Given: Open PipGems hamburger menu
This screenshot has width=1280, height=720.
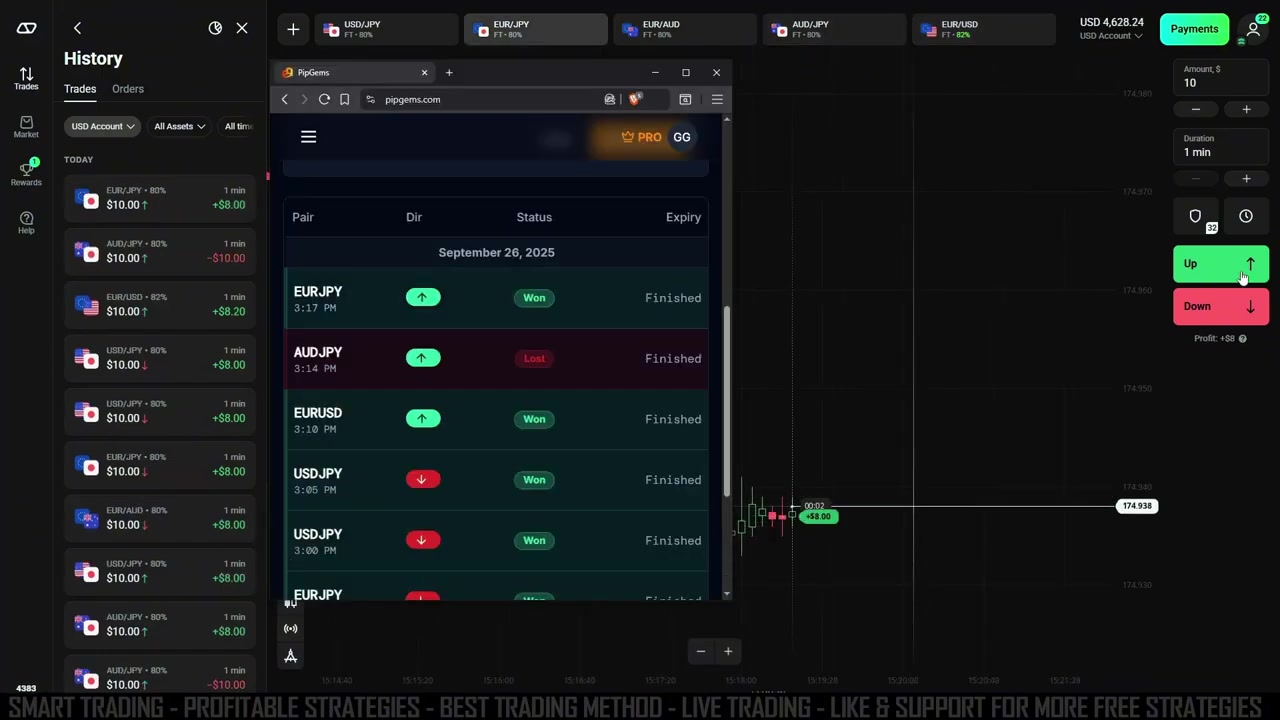Looking at the screenshot, I should (x=308, y=137).
